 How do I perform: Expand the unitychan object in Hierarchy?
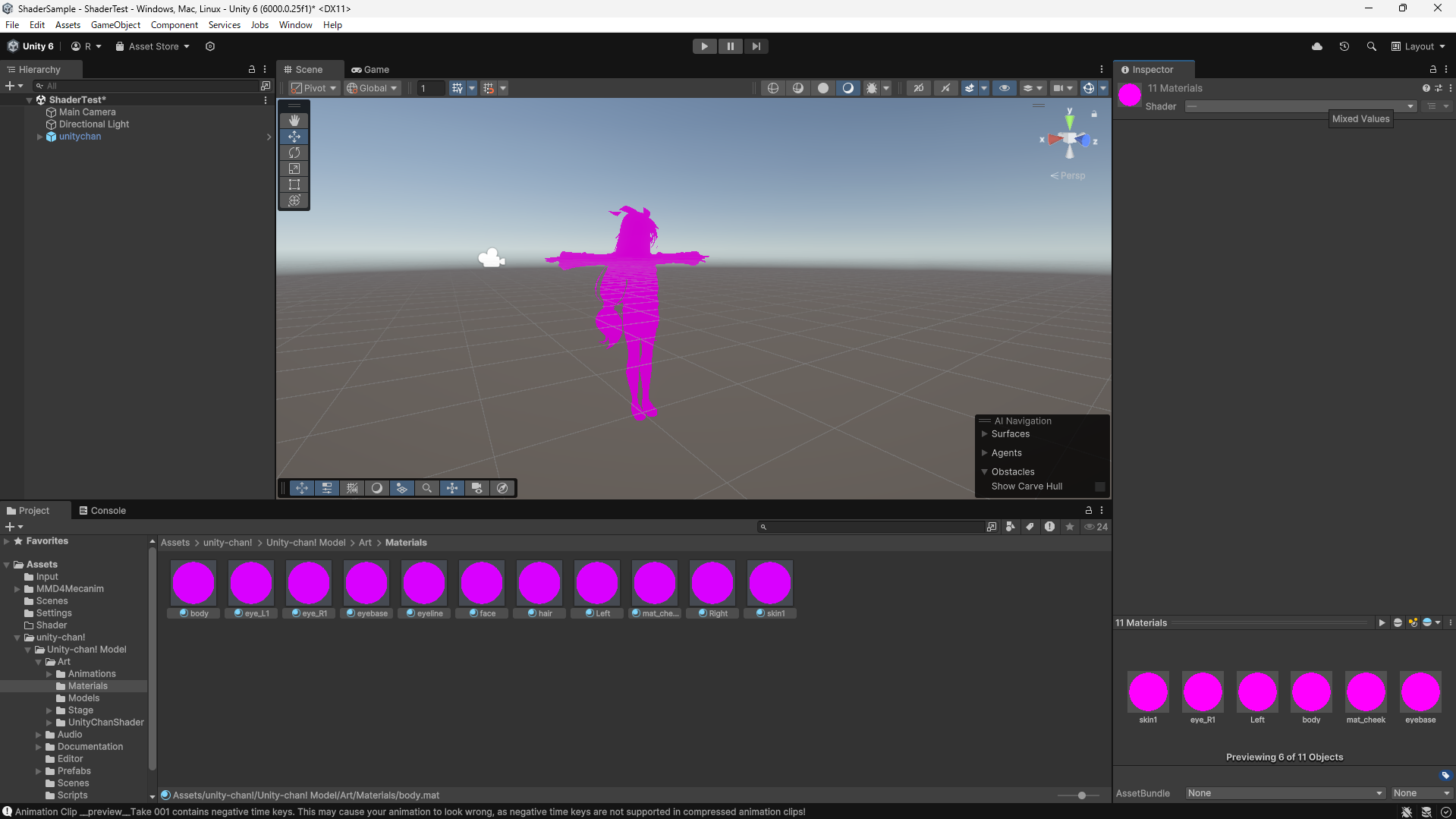click(39, 137)
